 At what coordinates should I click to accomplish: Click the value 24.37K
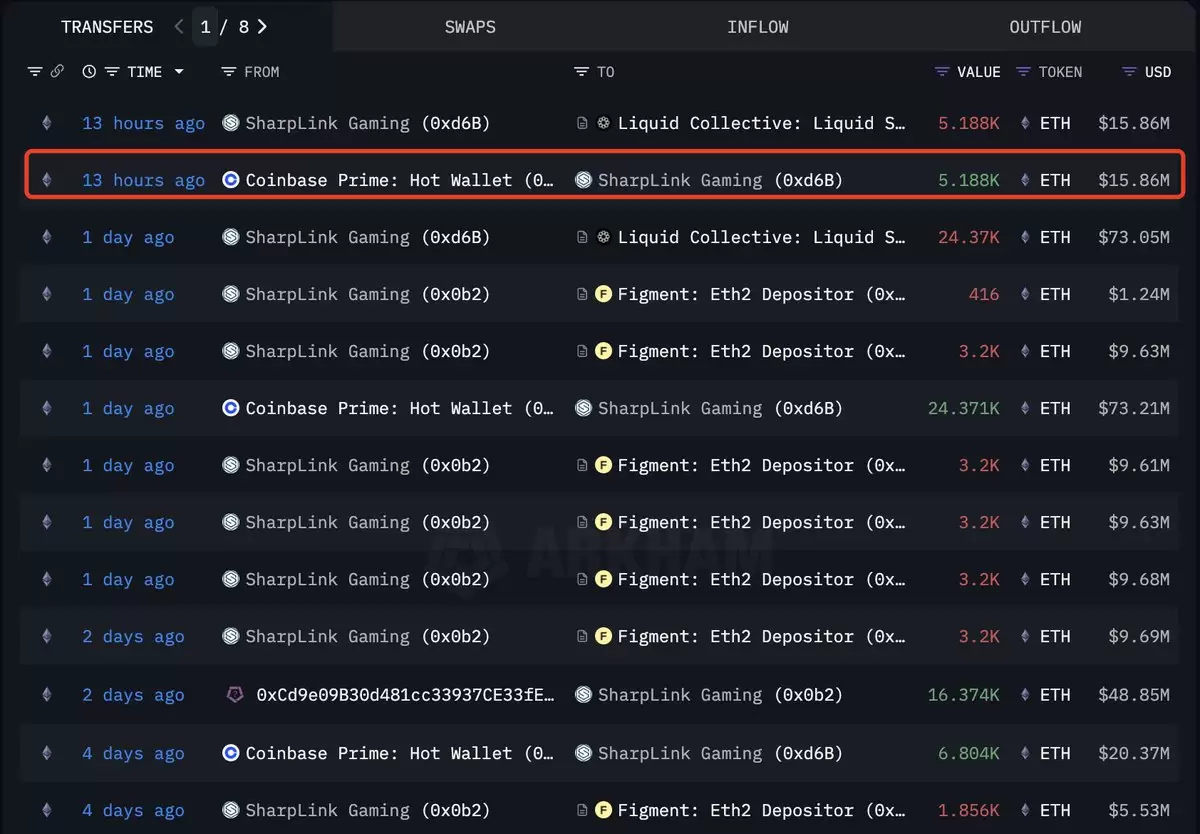pos(969,237)
